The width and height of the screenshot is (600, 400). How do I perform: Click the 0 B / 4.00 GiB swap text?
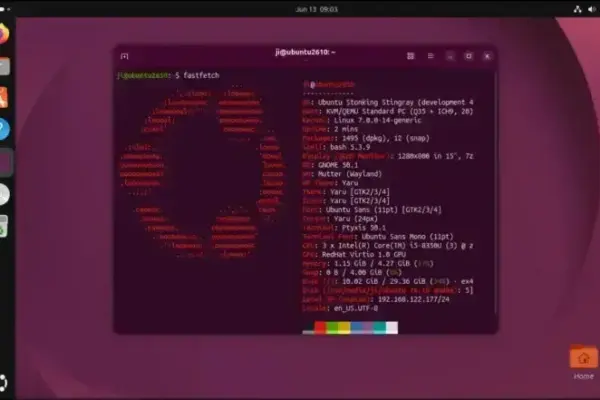[x=354, y=273]
